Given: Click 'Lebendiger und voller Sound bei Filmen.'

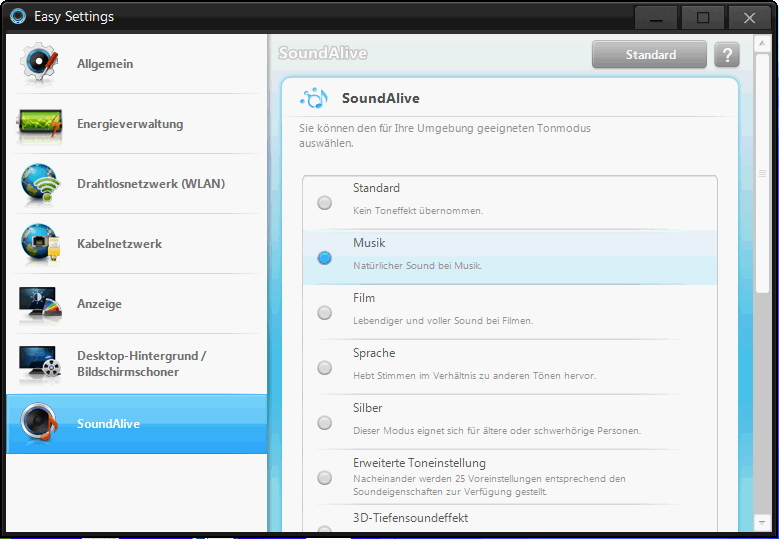Looking at the screenshot, I should [443, 321].
